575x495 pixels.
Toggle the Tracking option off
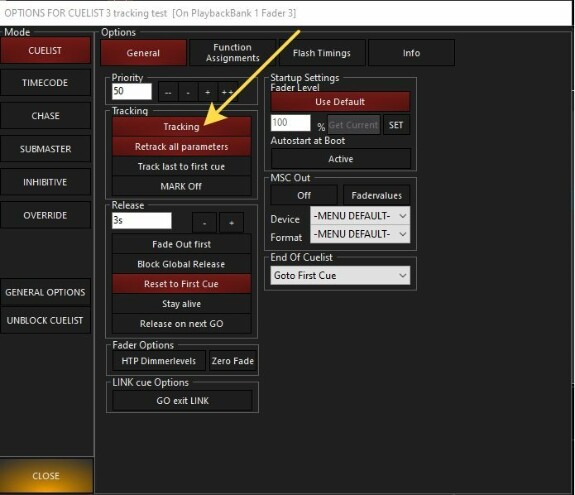coord(182,126)
